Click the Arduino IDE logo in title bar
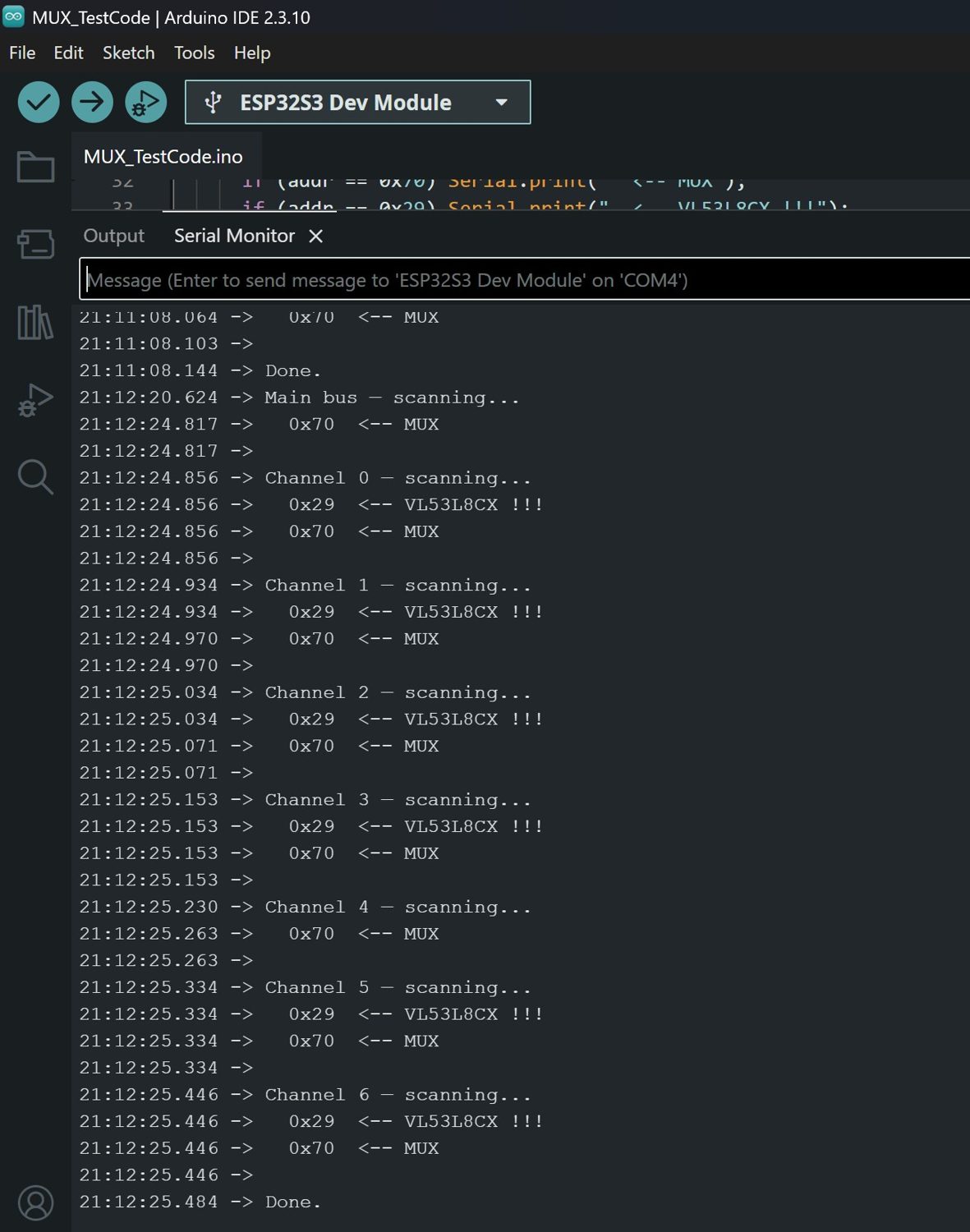This screenshot has height=1232, width=970. click(14, 16)
